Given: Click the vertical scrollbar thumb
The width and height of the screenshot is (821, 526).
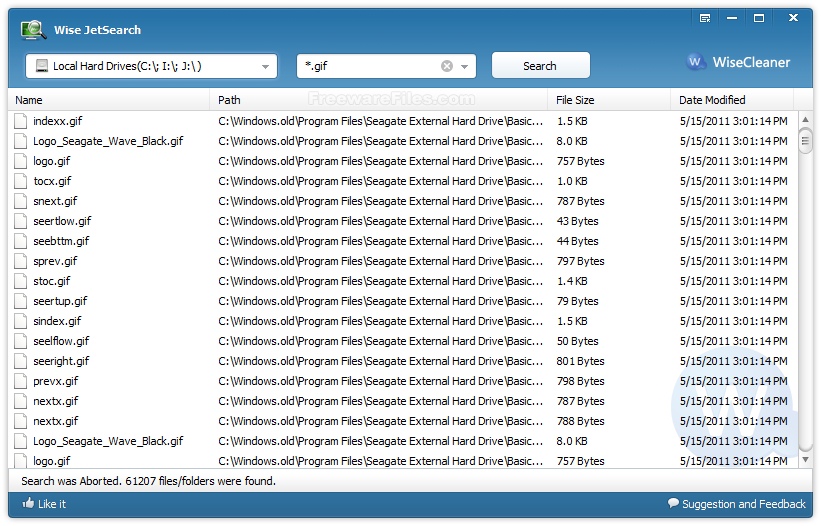Looking at the screenshot, I should 805,140.
